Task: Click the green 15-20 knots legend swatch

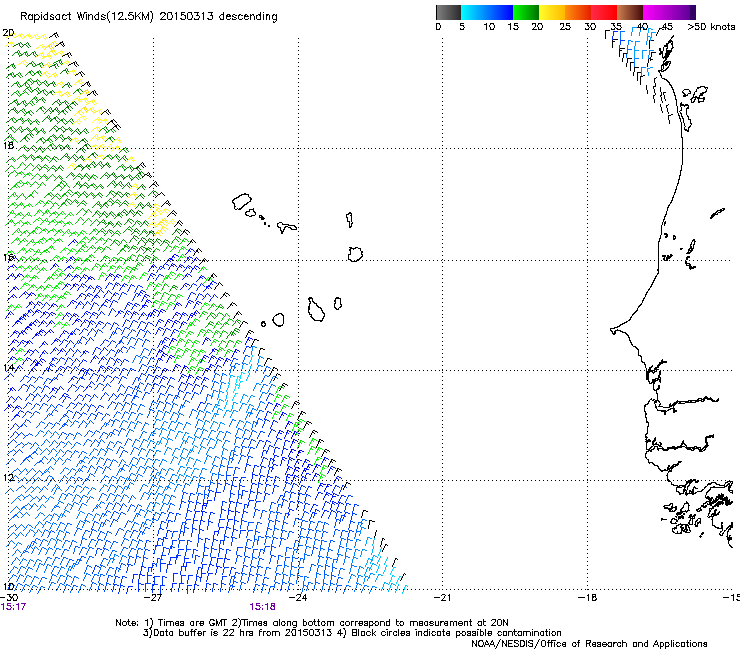Action: (x=526, y=12)
